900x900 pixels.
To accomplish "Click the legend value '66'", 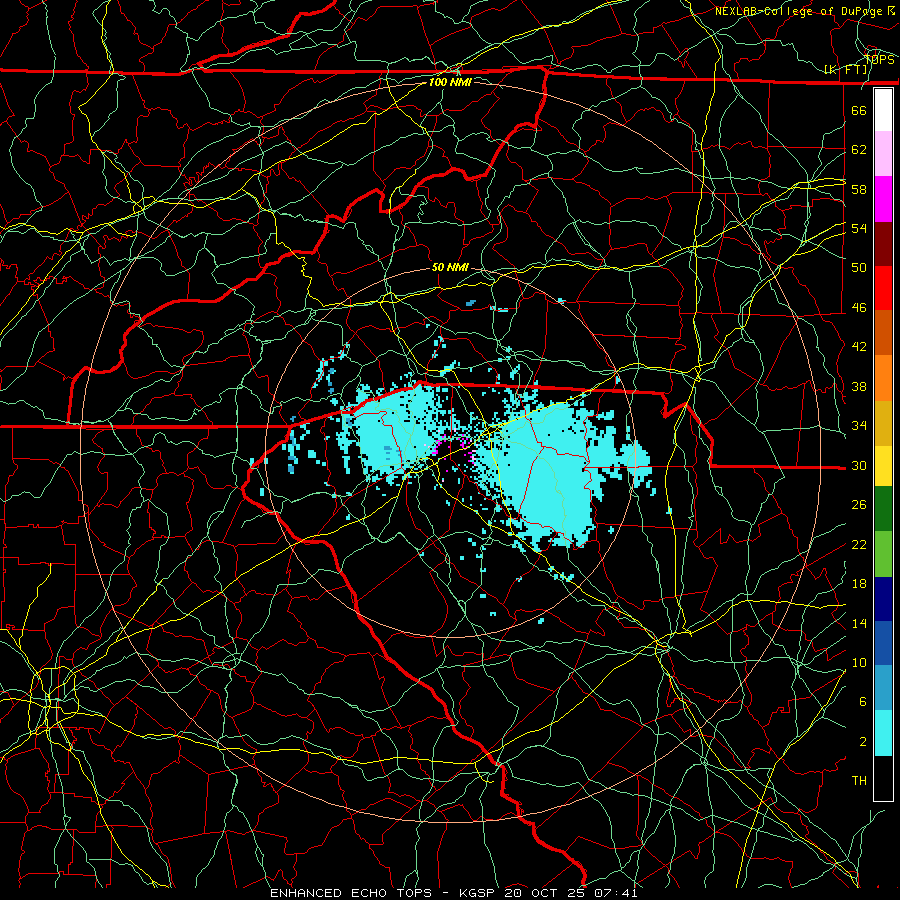I will coord(859,110).
